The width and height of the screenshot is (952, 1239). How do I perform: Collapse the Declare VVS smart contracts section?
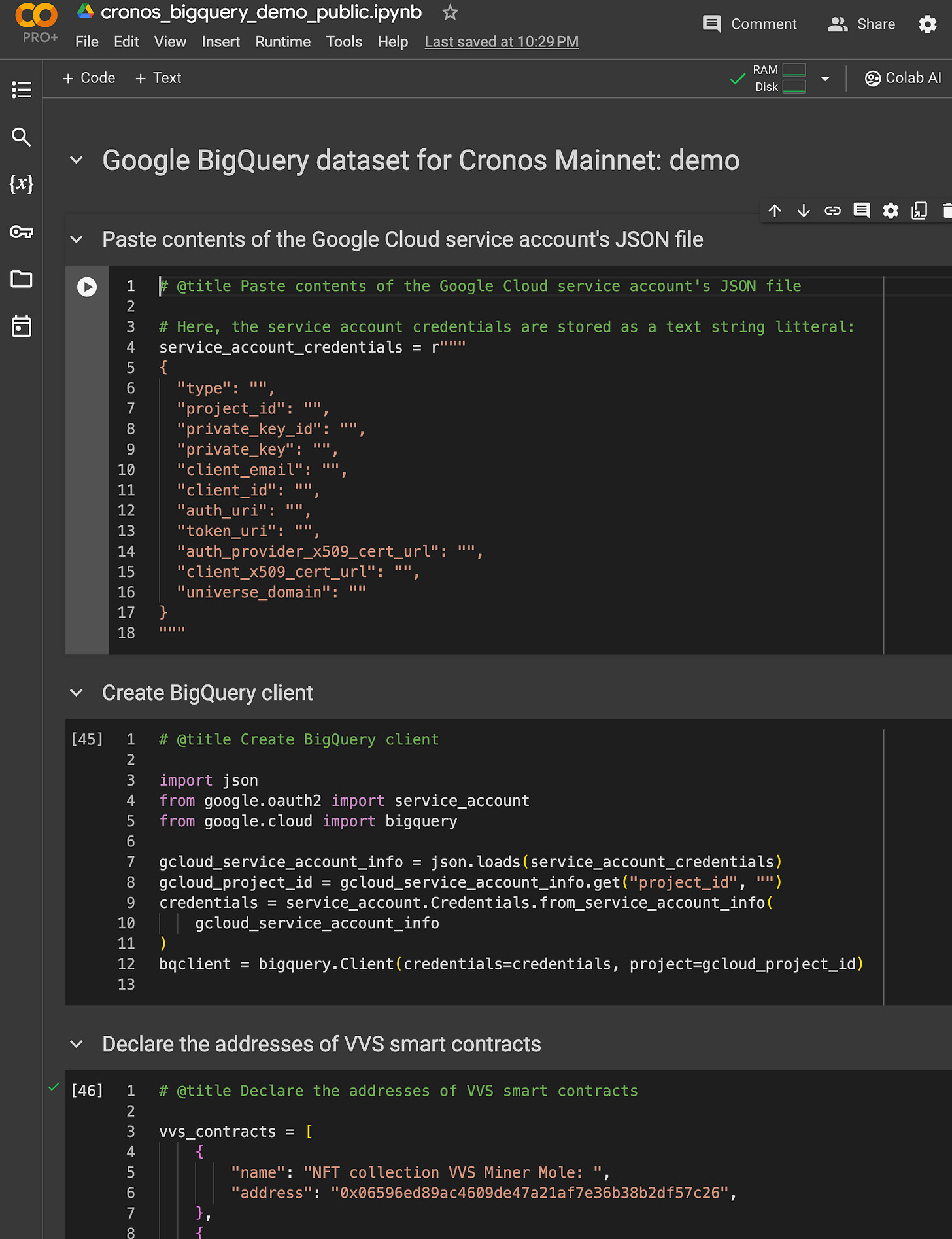tap(76, 1044)
